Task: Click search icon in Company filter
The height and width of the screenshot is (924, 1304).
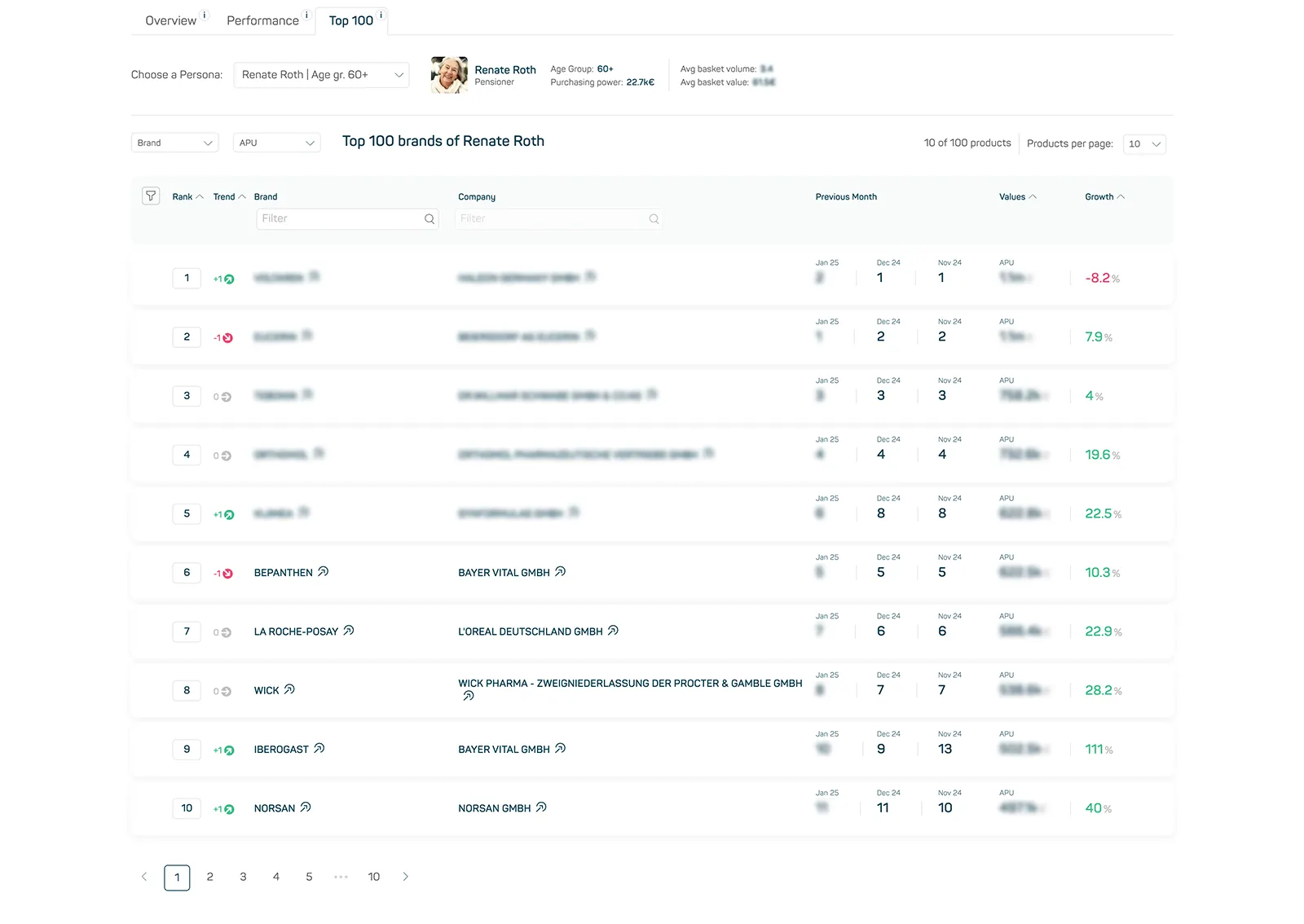Action: pos(654,219)
